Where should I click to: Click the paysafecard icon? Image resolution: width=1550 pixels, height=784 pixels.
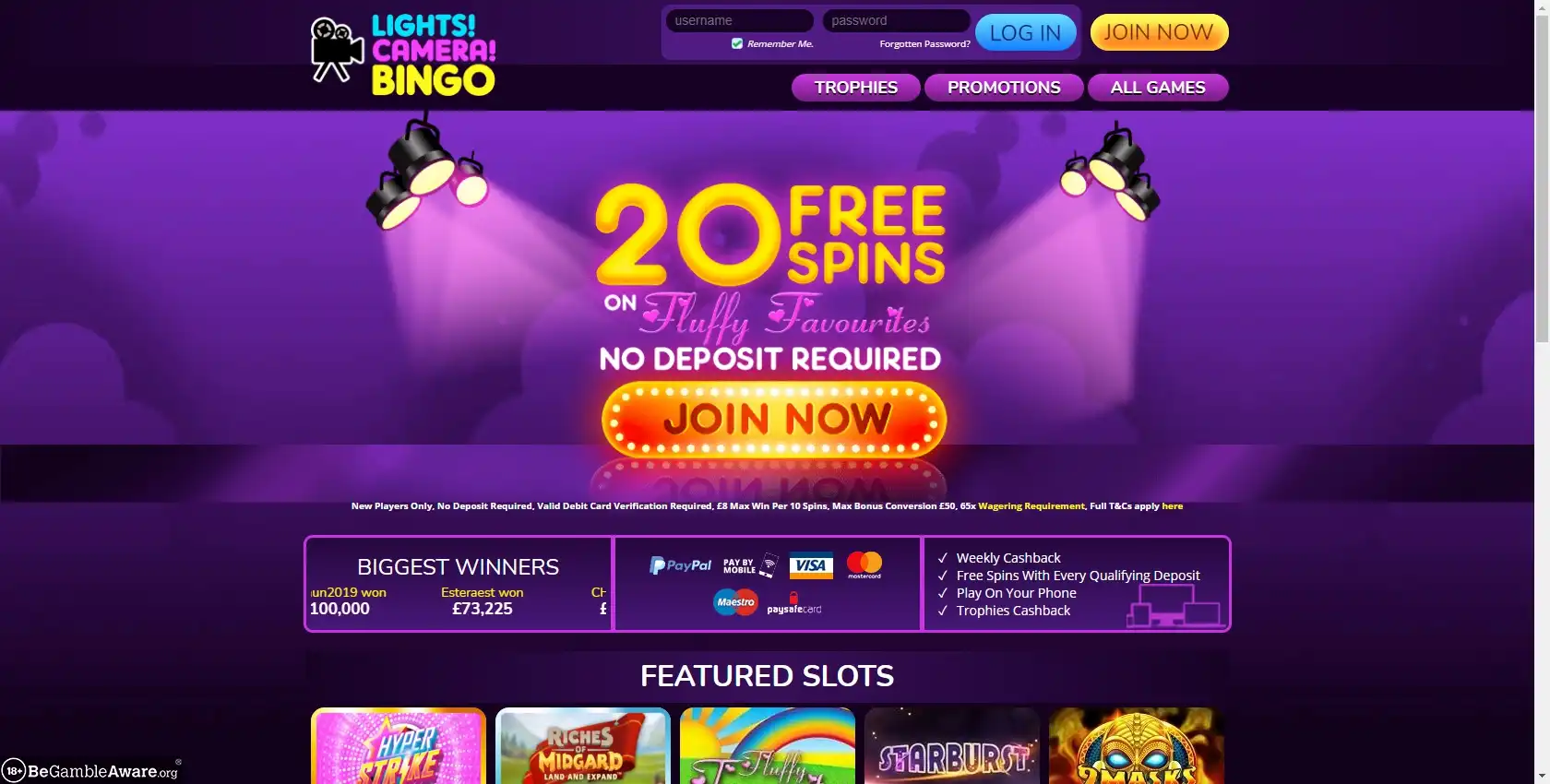click(793, 604)
